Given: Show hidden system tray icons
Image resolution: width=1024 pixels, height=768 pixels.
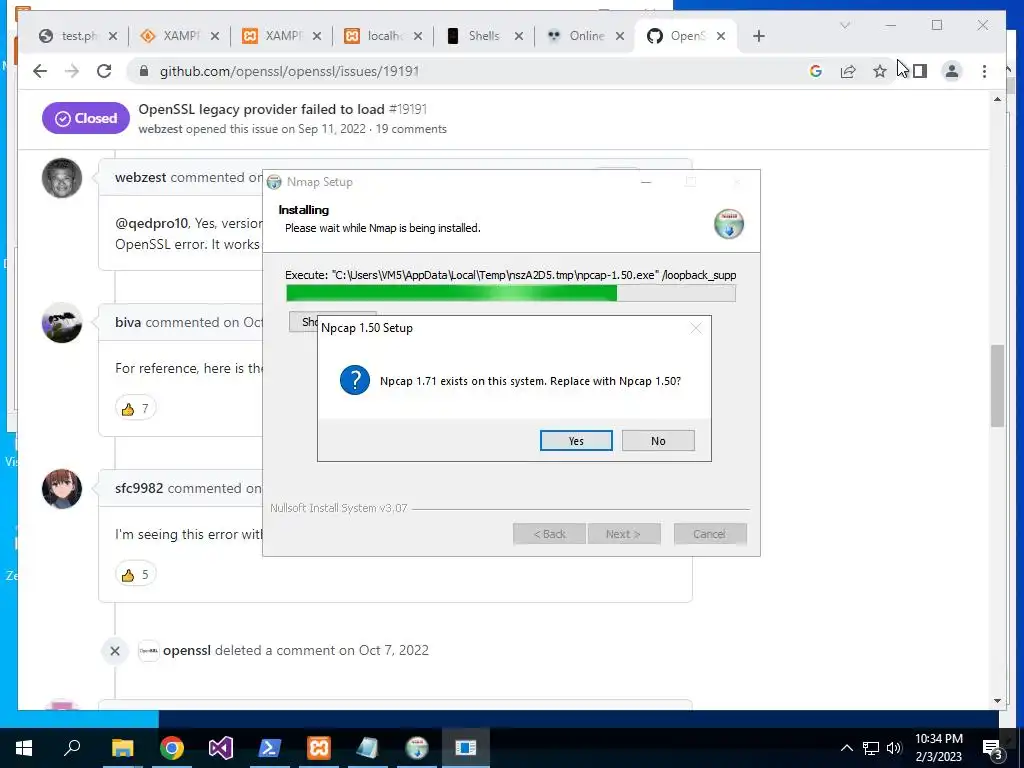Looking at the screenshot, I should 846,748.
